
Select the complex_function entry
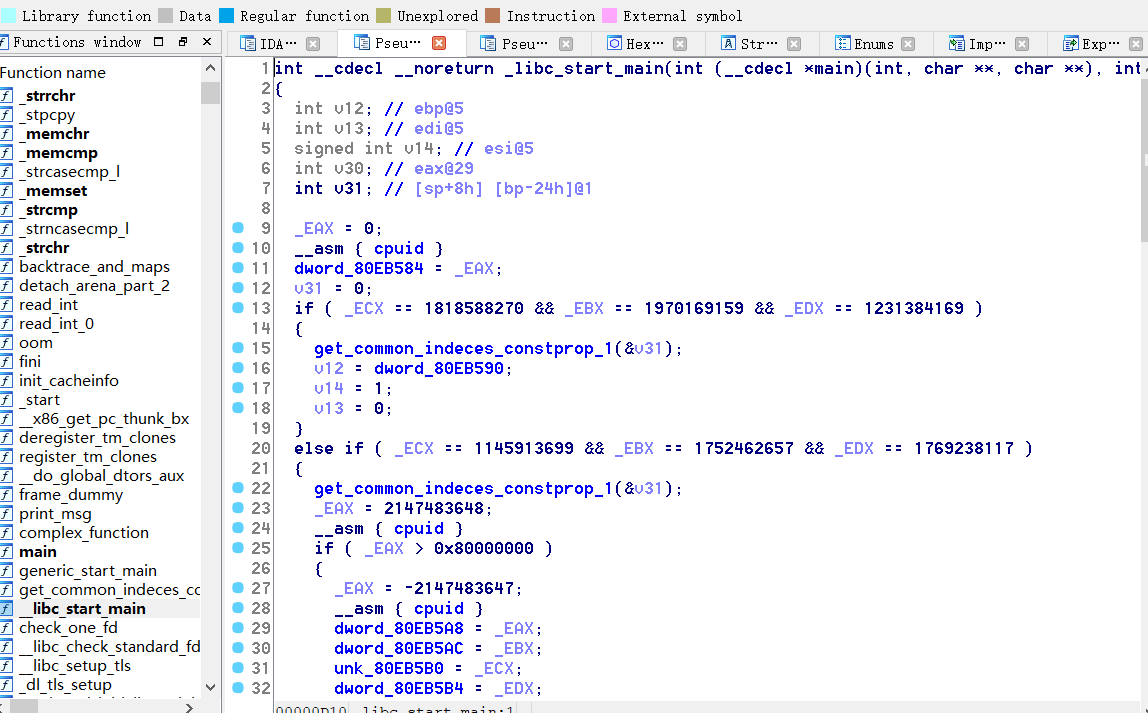[x=83, y=533]
